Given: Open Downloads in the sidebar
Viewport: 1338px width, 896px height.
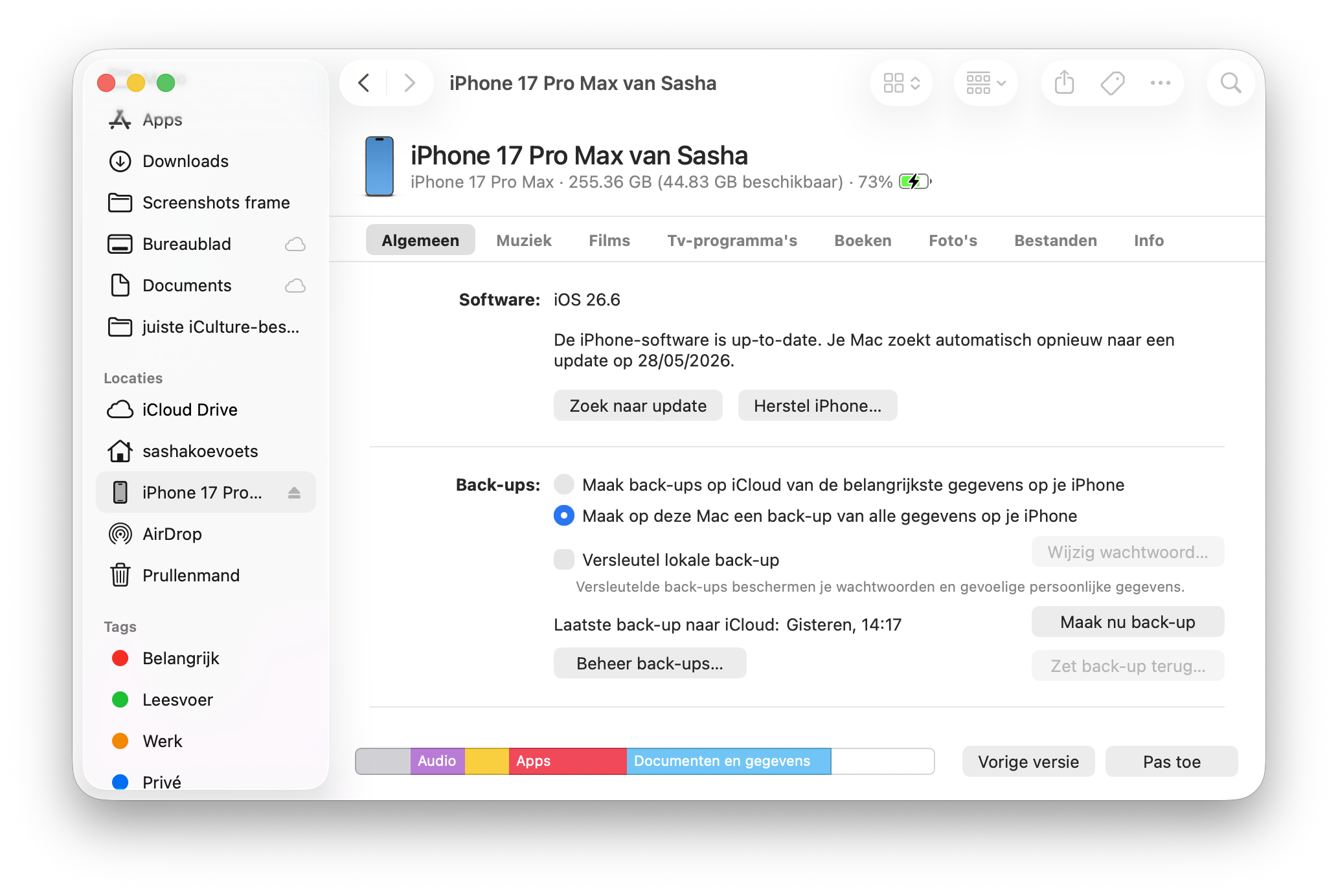Looking at the screenshot, I should pos(205,161).
